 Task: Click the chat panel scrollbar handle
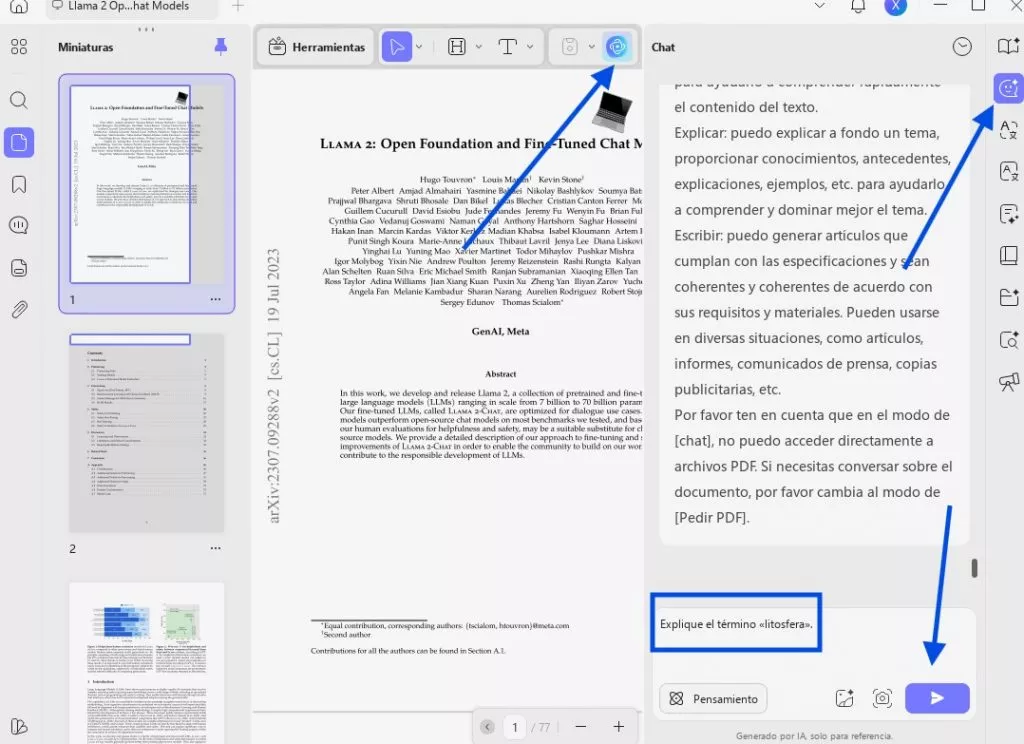click(x=974, y=568)
